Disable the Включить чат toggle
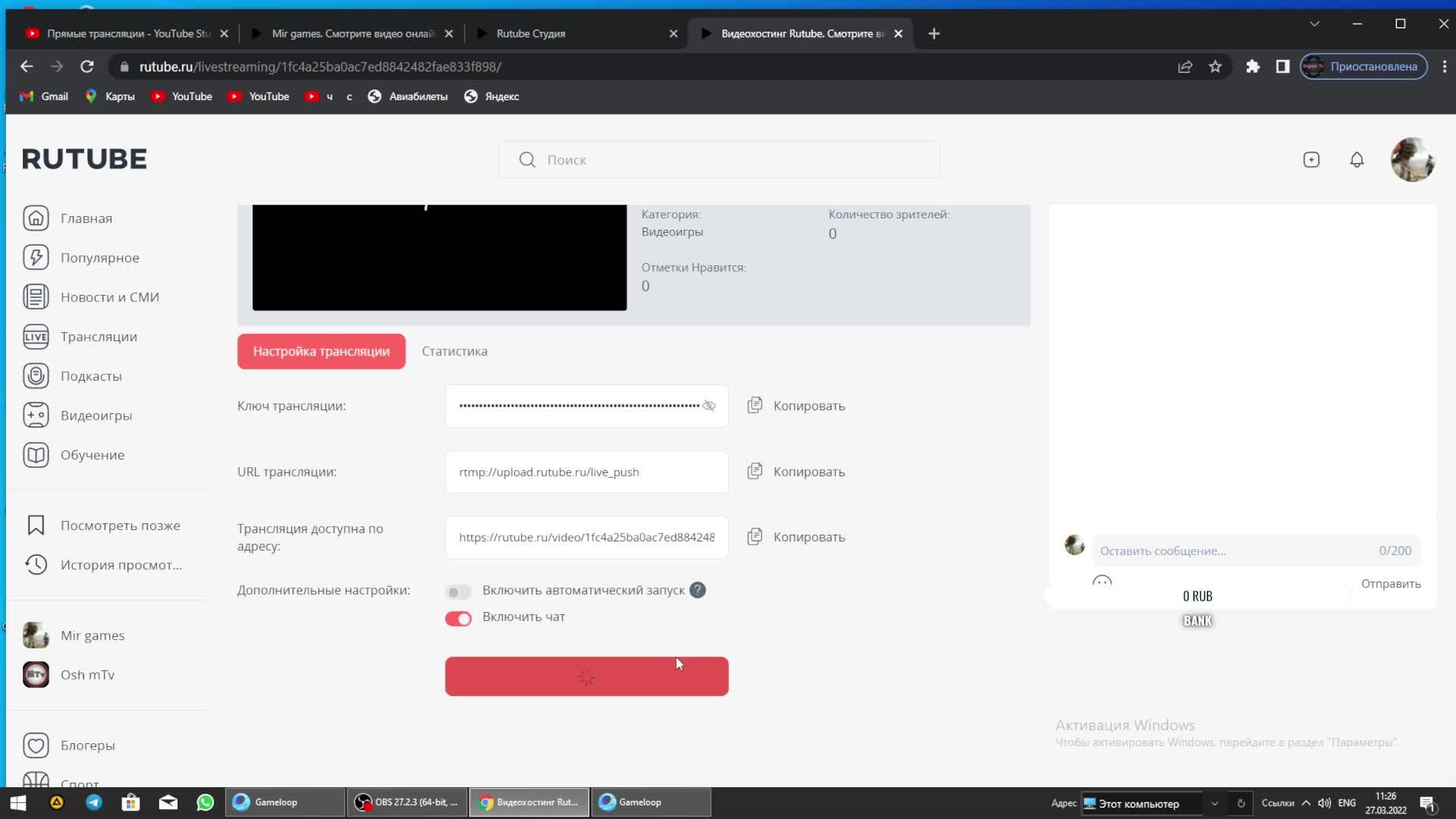Viewport: 1456px width, 819px height. tap(458, 618)
